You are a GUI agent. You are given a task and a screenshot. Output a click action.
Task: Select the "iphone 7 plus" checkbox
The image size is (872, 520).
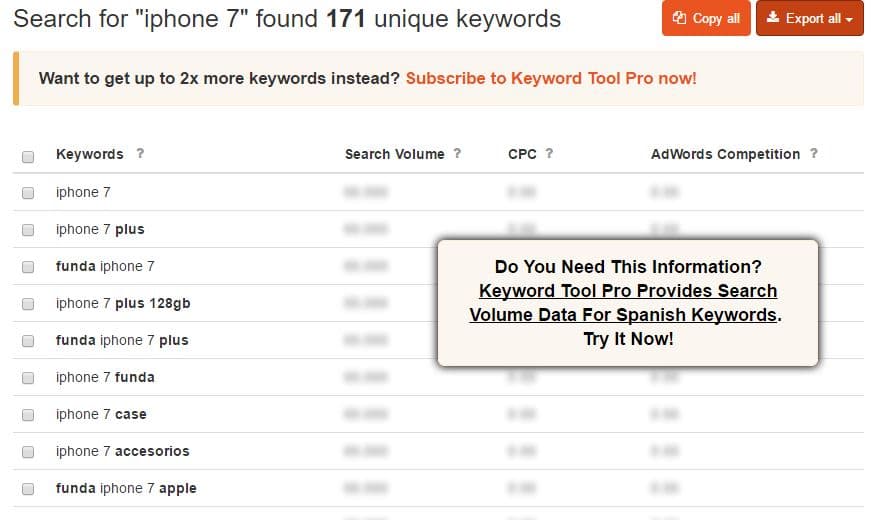point(28,230)
